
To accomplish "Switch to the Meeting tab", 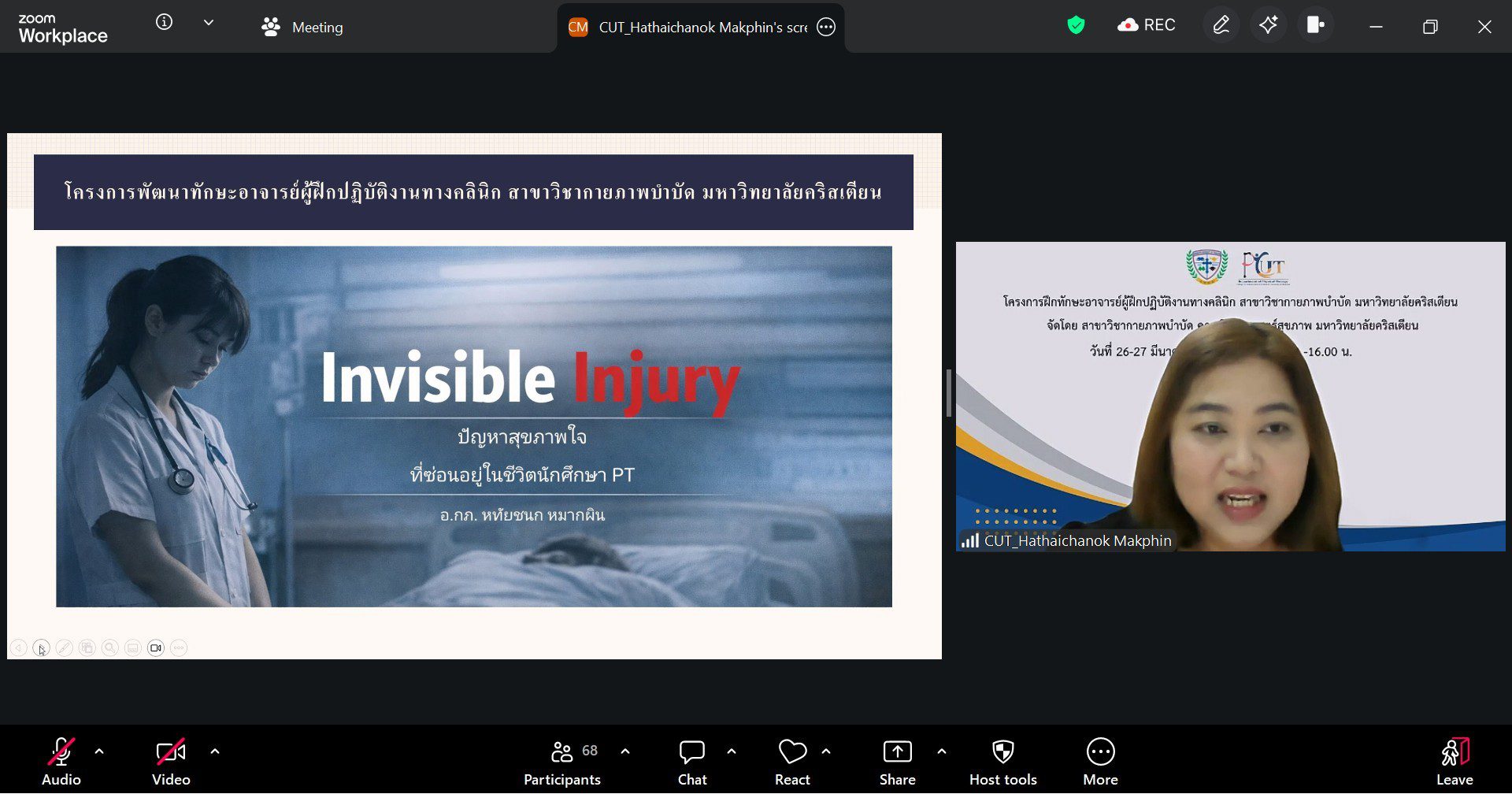I will point(302,28).
